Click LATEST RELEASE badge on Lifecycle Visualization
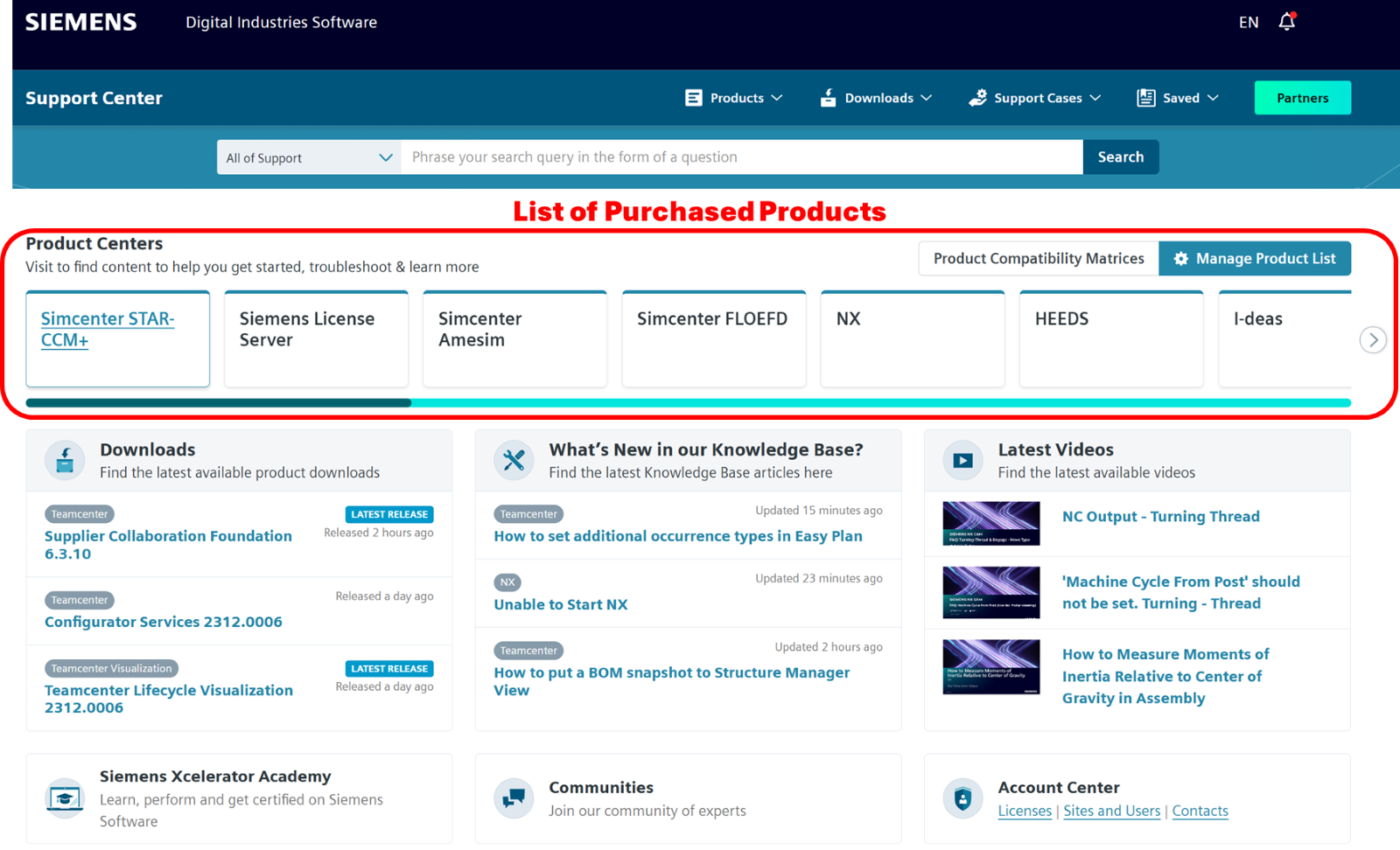The width and height of the screenshot is (1400, 850). click(389, 668)
